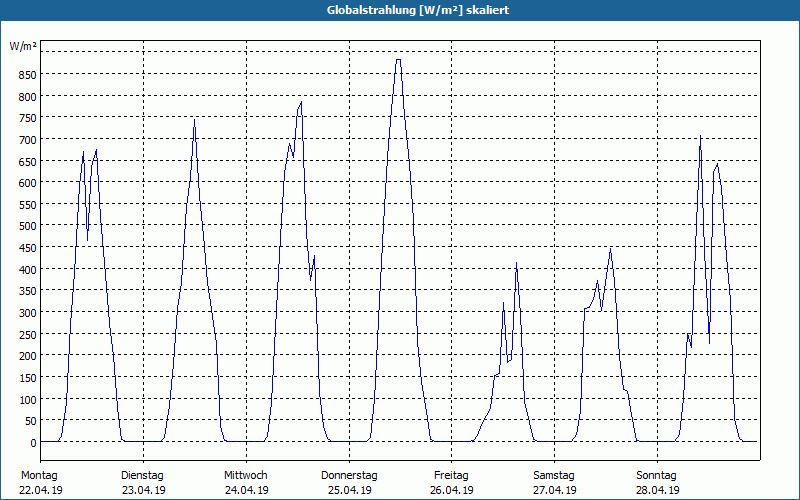Select the date 28.04.19

tap(658, 490)
